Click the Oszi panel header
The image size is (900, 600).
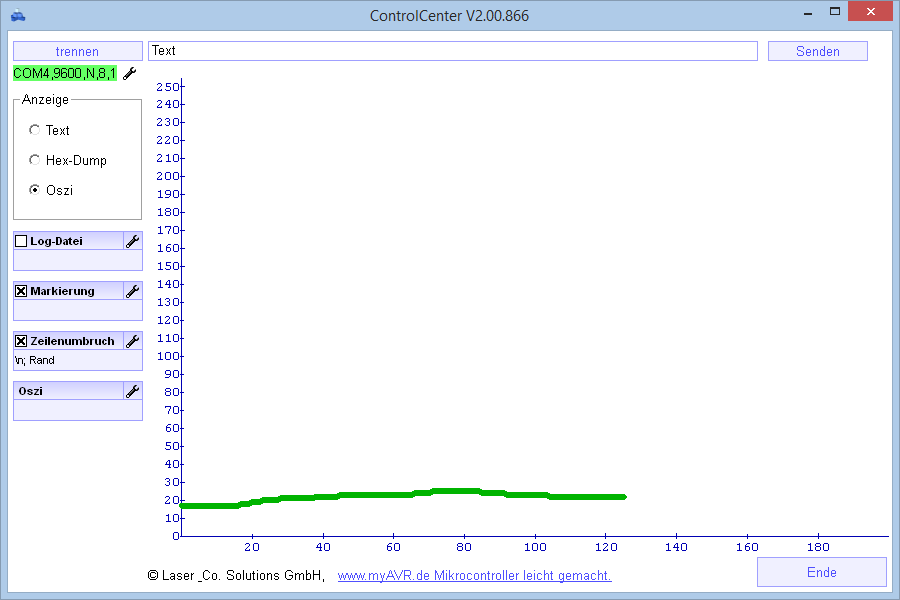click(67, 391)
